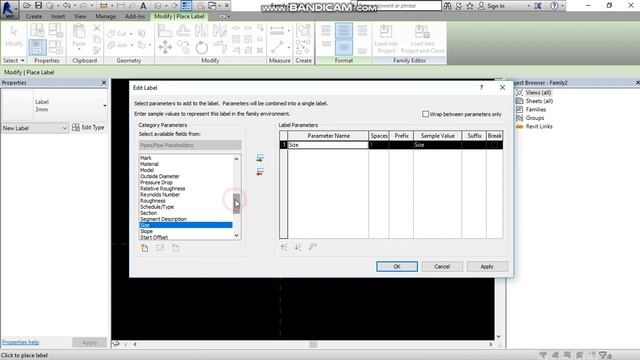Screen dimensions: 640x360
Task: Select Sheets (all) in Project Browser
Action: point(539,101)
